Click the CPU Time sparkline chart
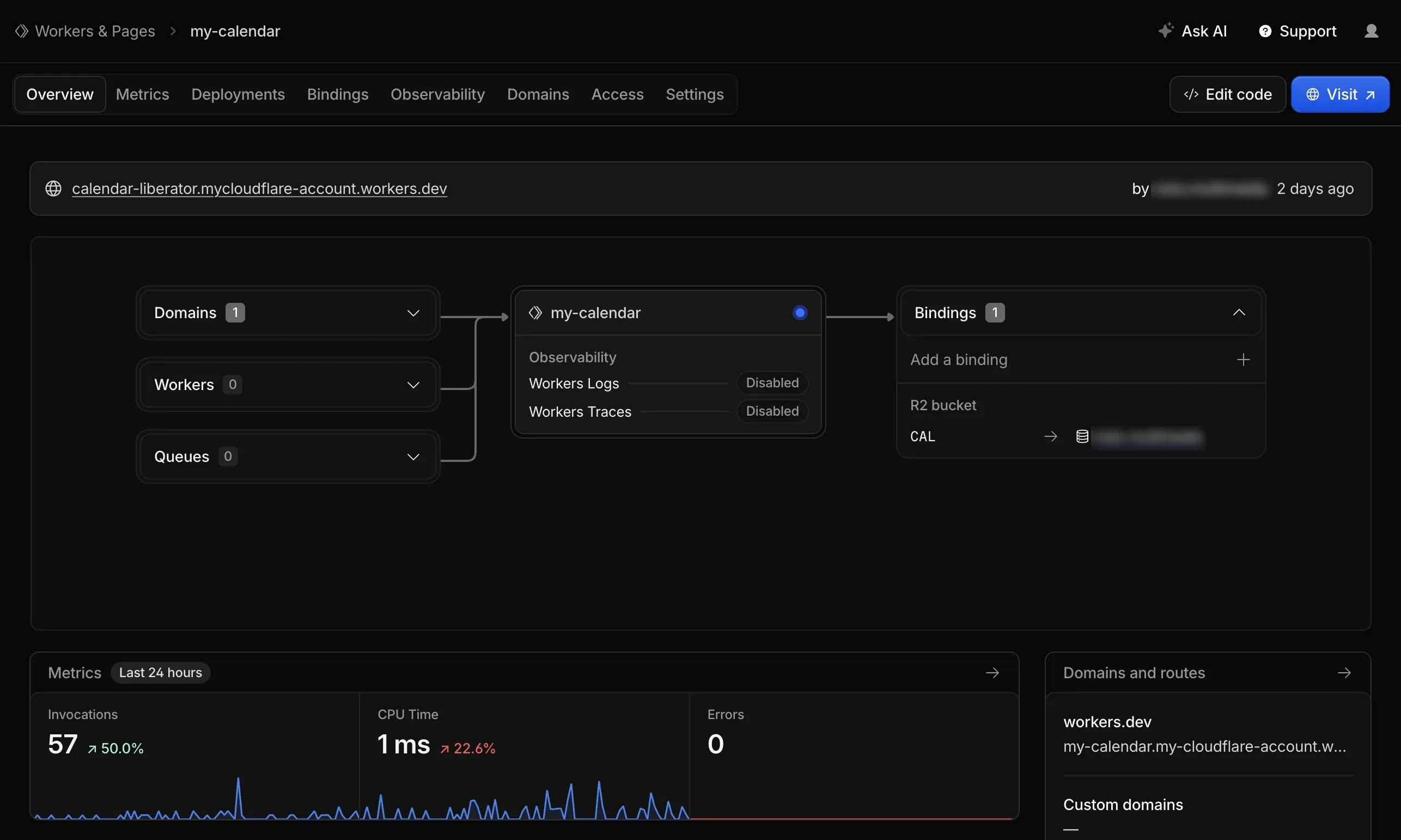Viewport: 1401px width, 840px height. pos(525,800)
